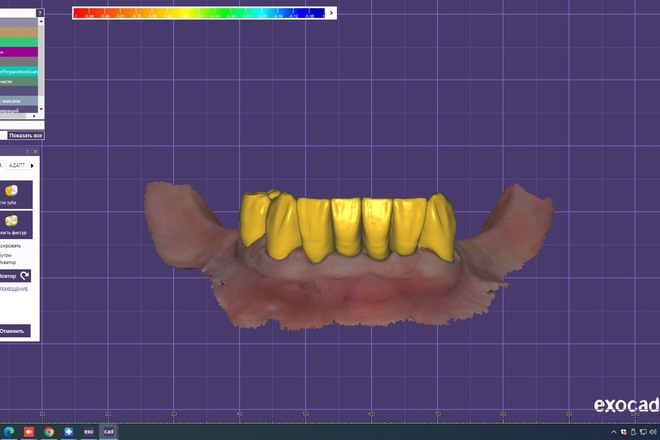Select the magenta colored layer row

tap(19, 52)
